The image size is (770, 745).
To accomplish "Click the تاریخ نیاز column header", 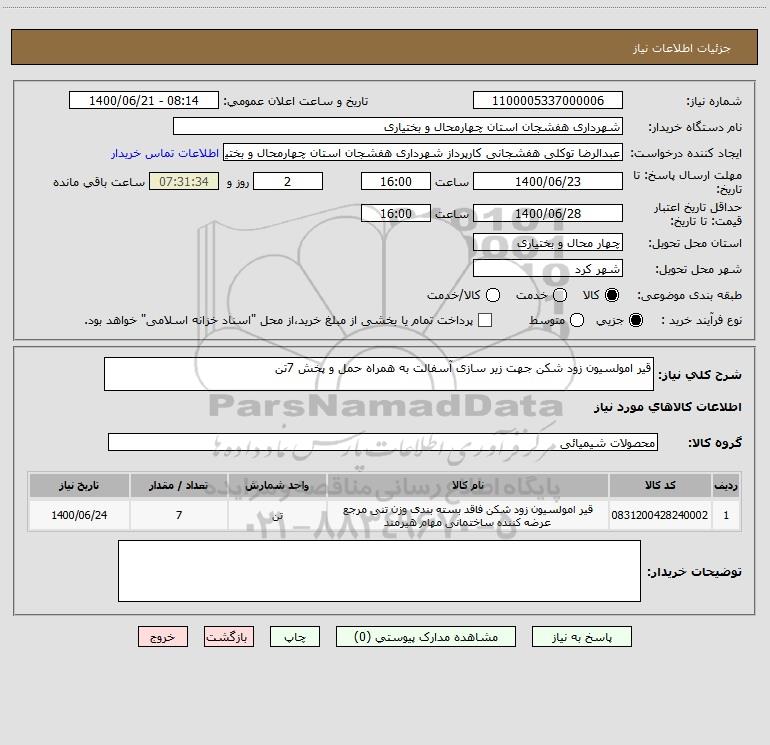I will pos(79,485).
